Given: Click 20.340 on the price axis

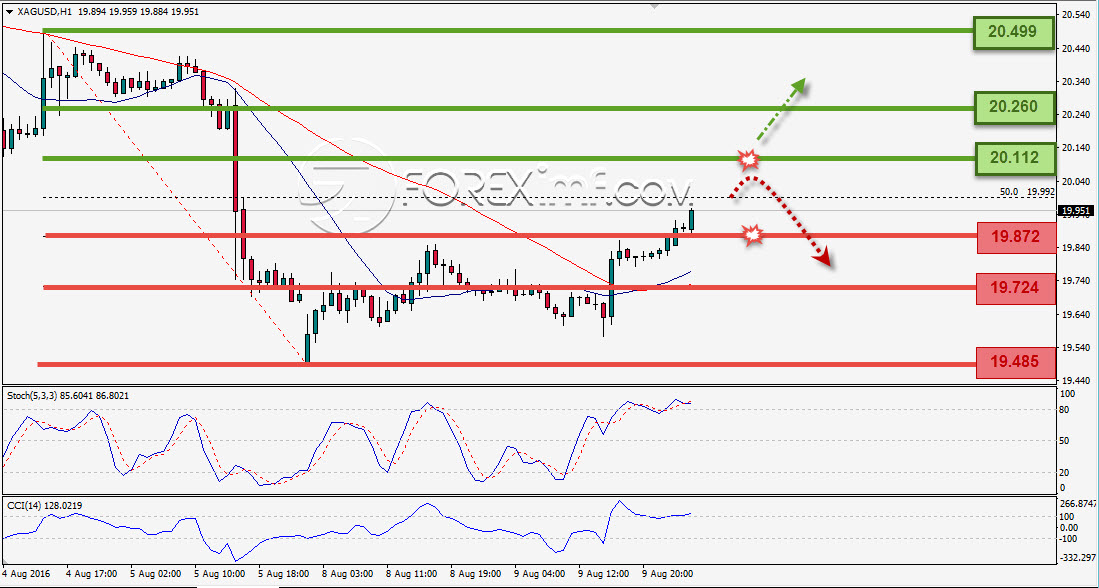Looking at the screenshot, I should (x=1076, y=81).
